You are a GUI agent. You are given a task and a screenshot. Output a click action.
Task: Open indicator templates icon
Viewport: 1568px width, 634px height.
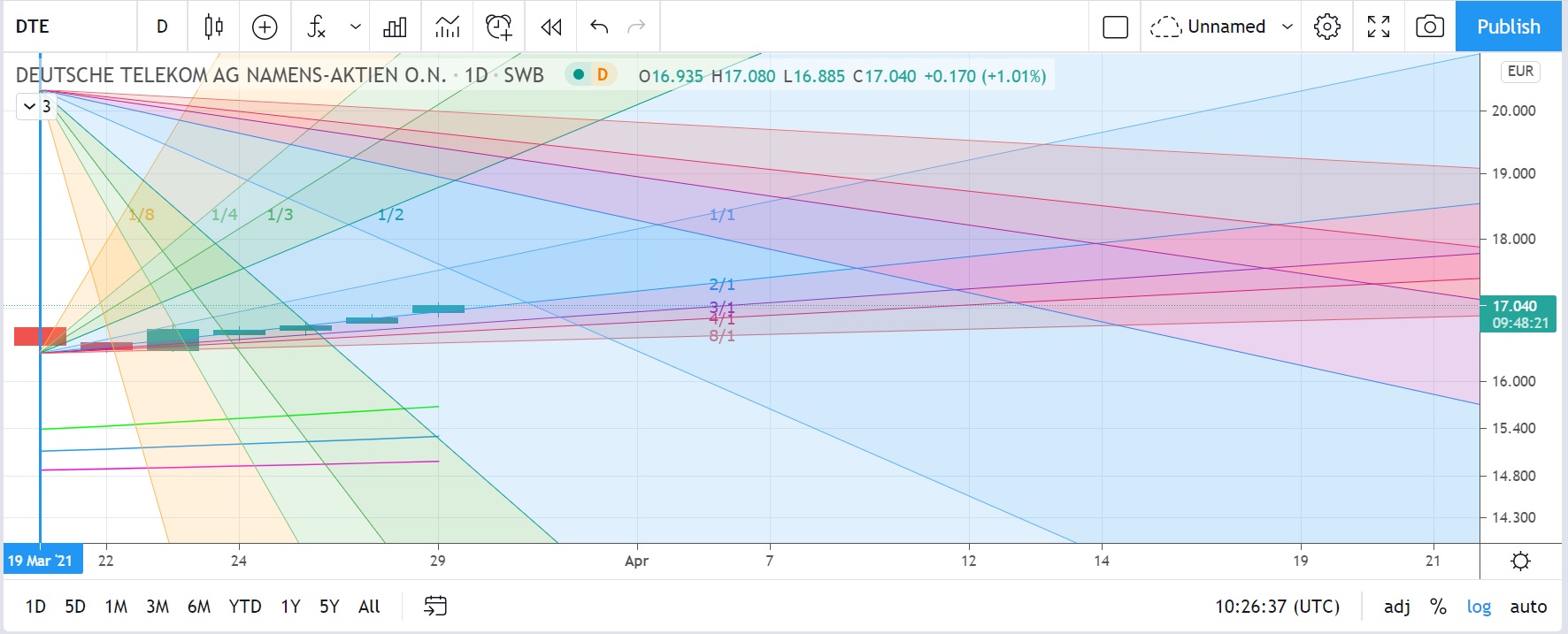click(448, 27)
